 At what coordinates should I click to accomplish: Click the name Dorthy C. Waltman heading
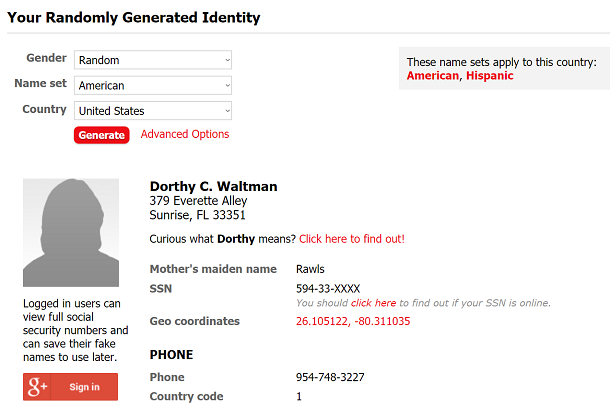click(213, 186)
